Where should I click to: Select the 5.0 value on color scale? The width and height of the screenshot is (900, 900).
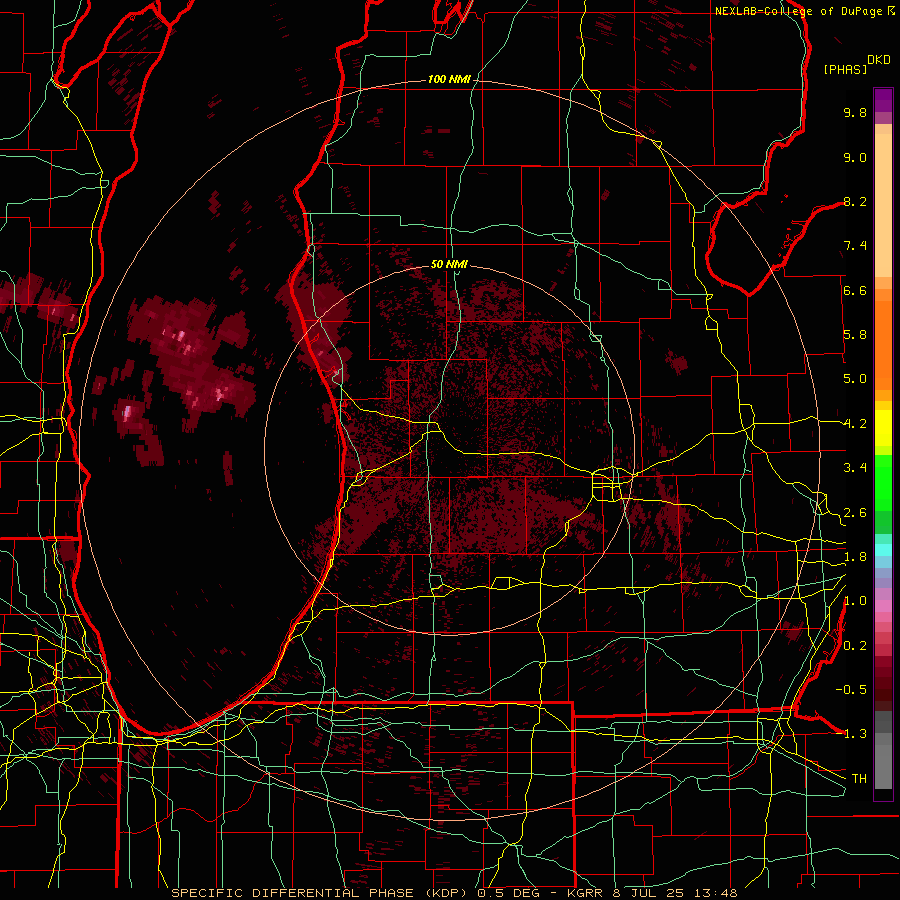click(x=855, y=379)
